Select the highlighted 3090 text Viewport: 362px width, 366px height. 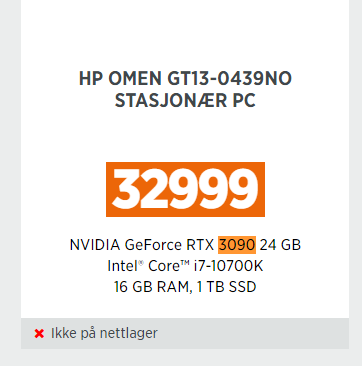tap(237, 245)
